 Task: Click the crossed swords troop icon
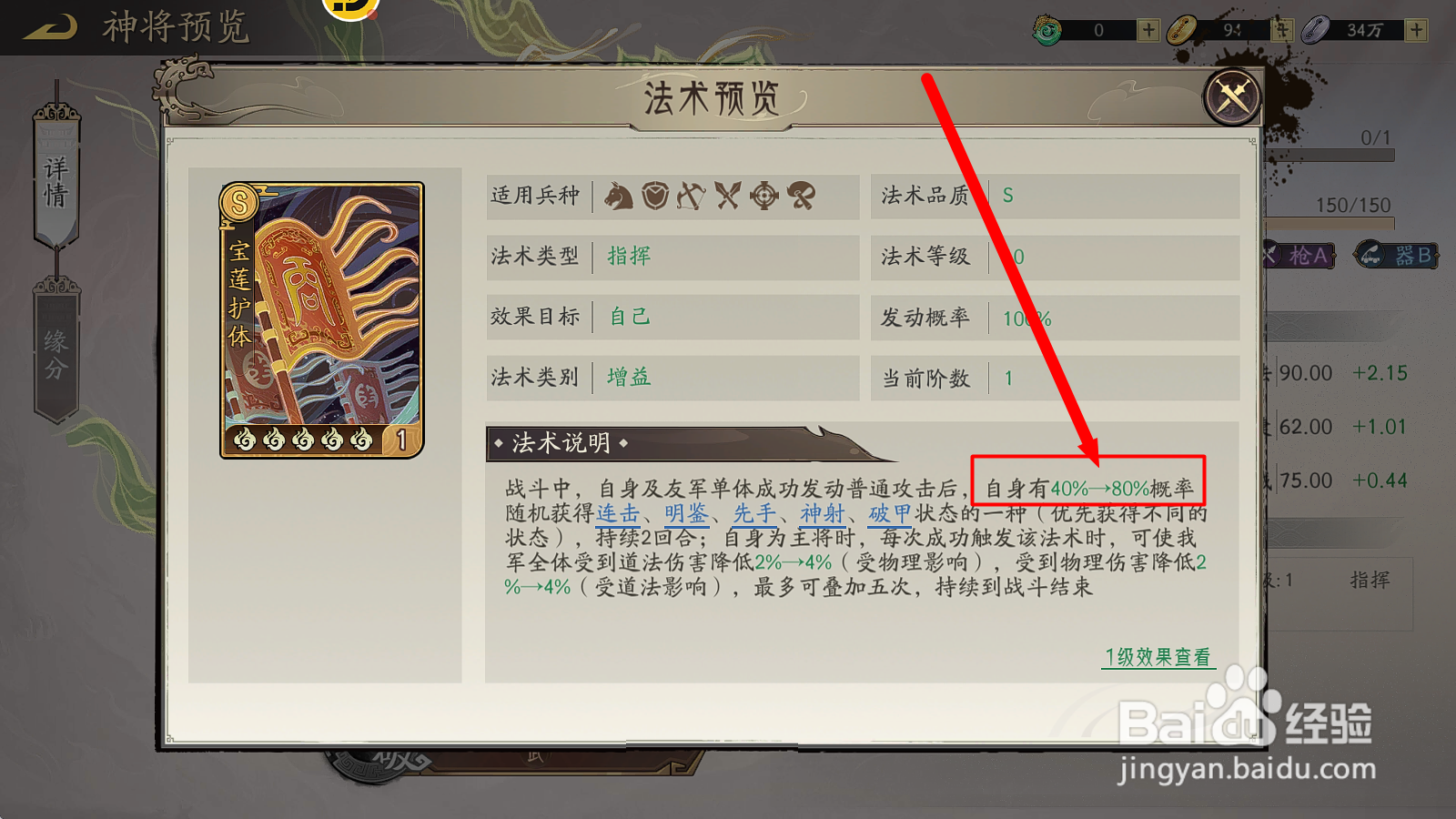click(728, 196)
